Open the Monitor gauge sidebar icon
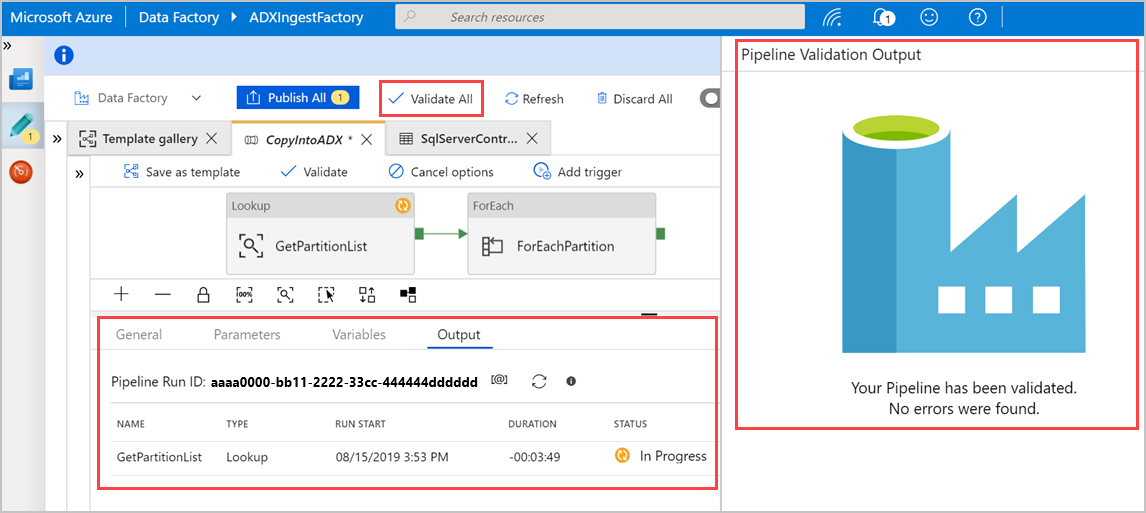 coord(21,172)
